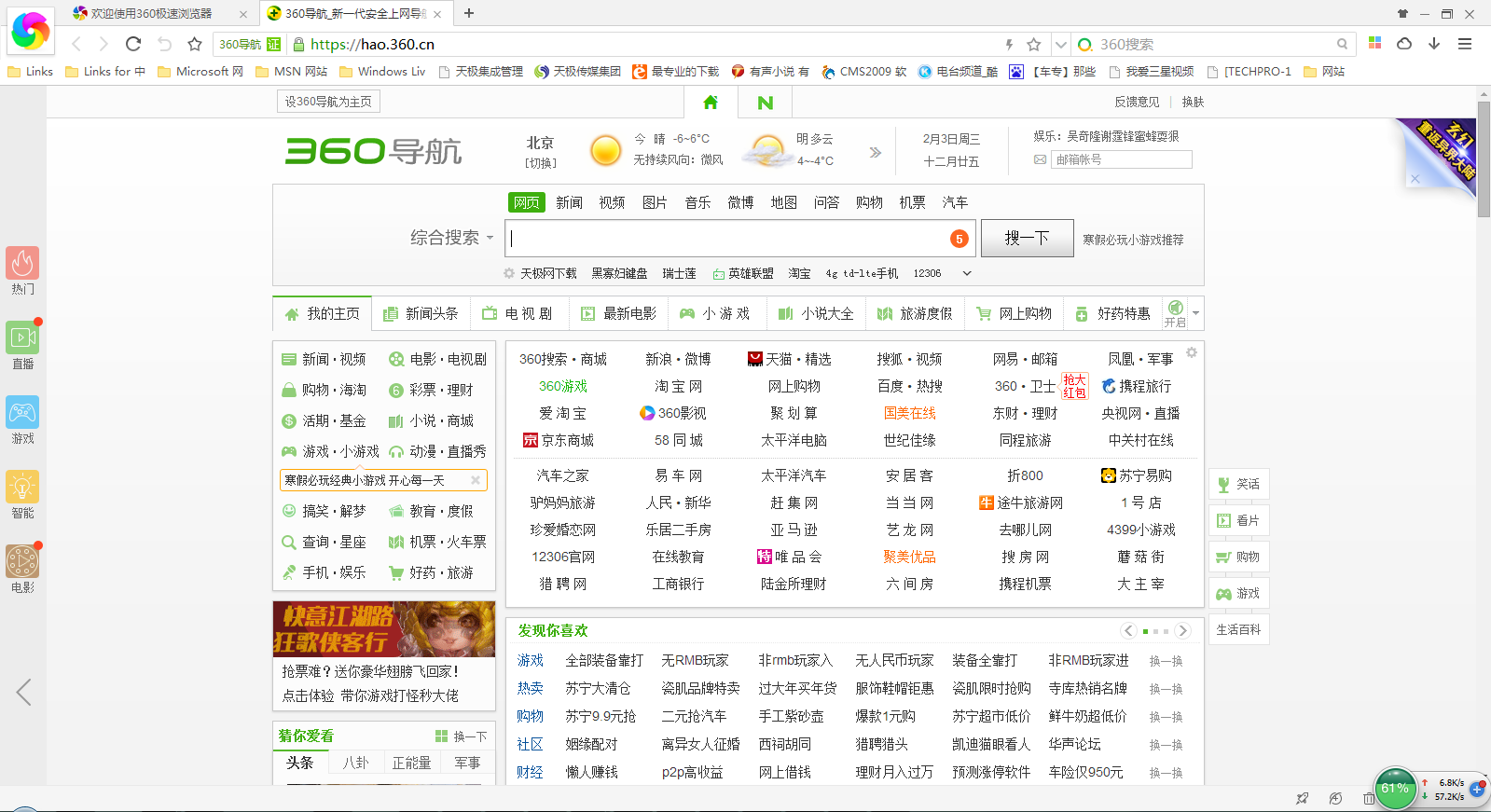Screen dimensions: 1491x812
Task: Open the 游戏 sidebar icon
Action: (22, 412)
